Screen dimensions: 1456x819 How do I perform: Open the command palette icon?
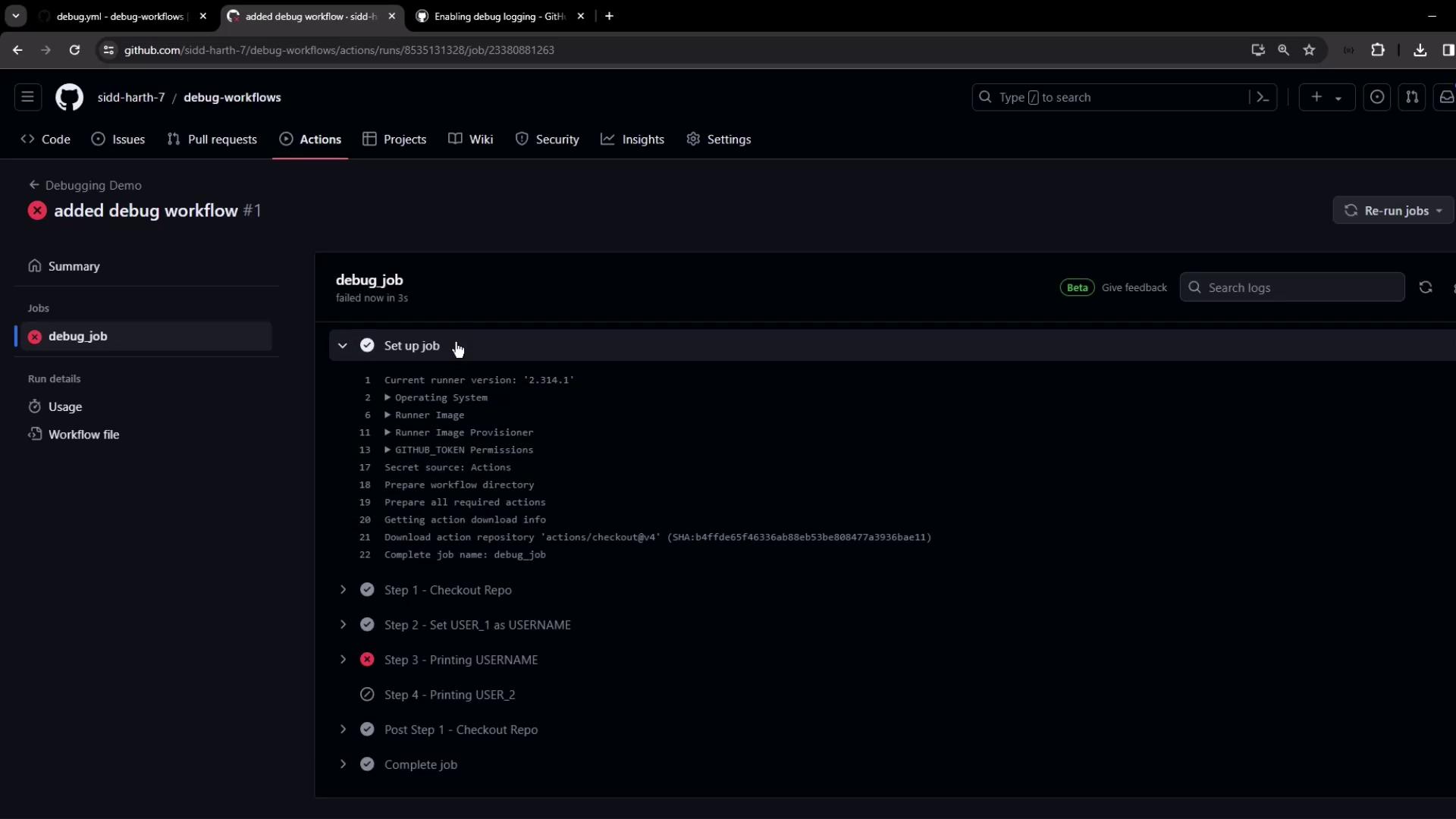(x=1263, y=97)
